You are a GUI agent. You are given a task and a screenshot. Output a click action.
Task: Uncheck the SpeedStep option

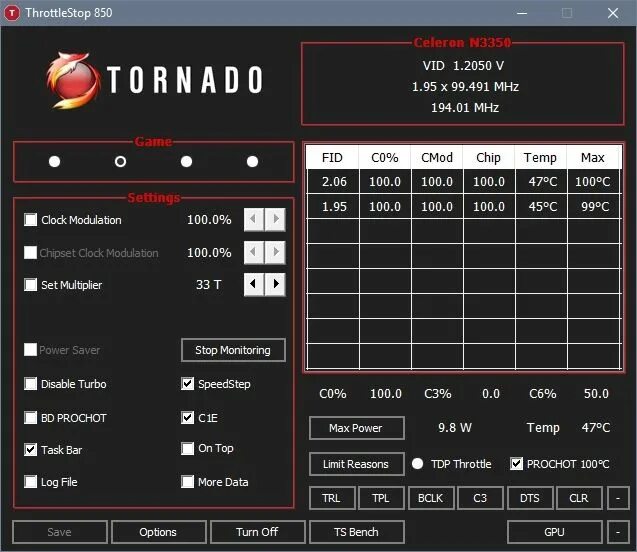pos(187,384)
